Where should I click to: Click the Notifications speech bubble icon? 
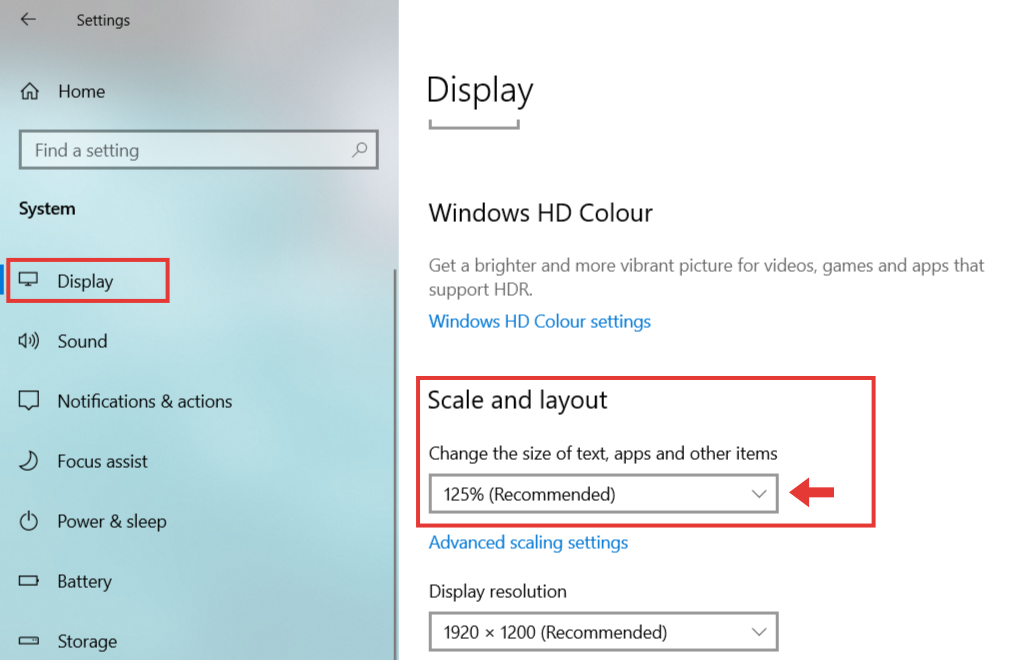pyautogui.click(x=29, y=401)
